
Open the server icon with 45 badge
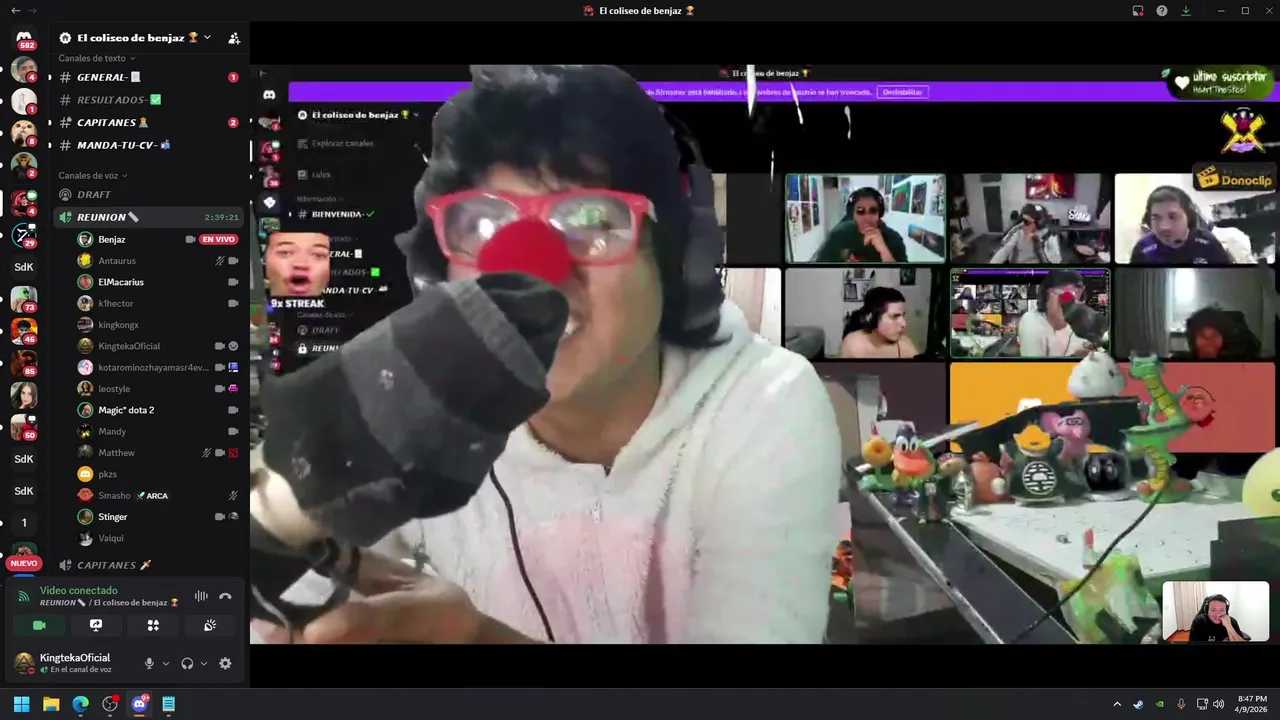(x=24, y=331)
